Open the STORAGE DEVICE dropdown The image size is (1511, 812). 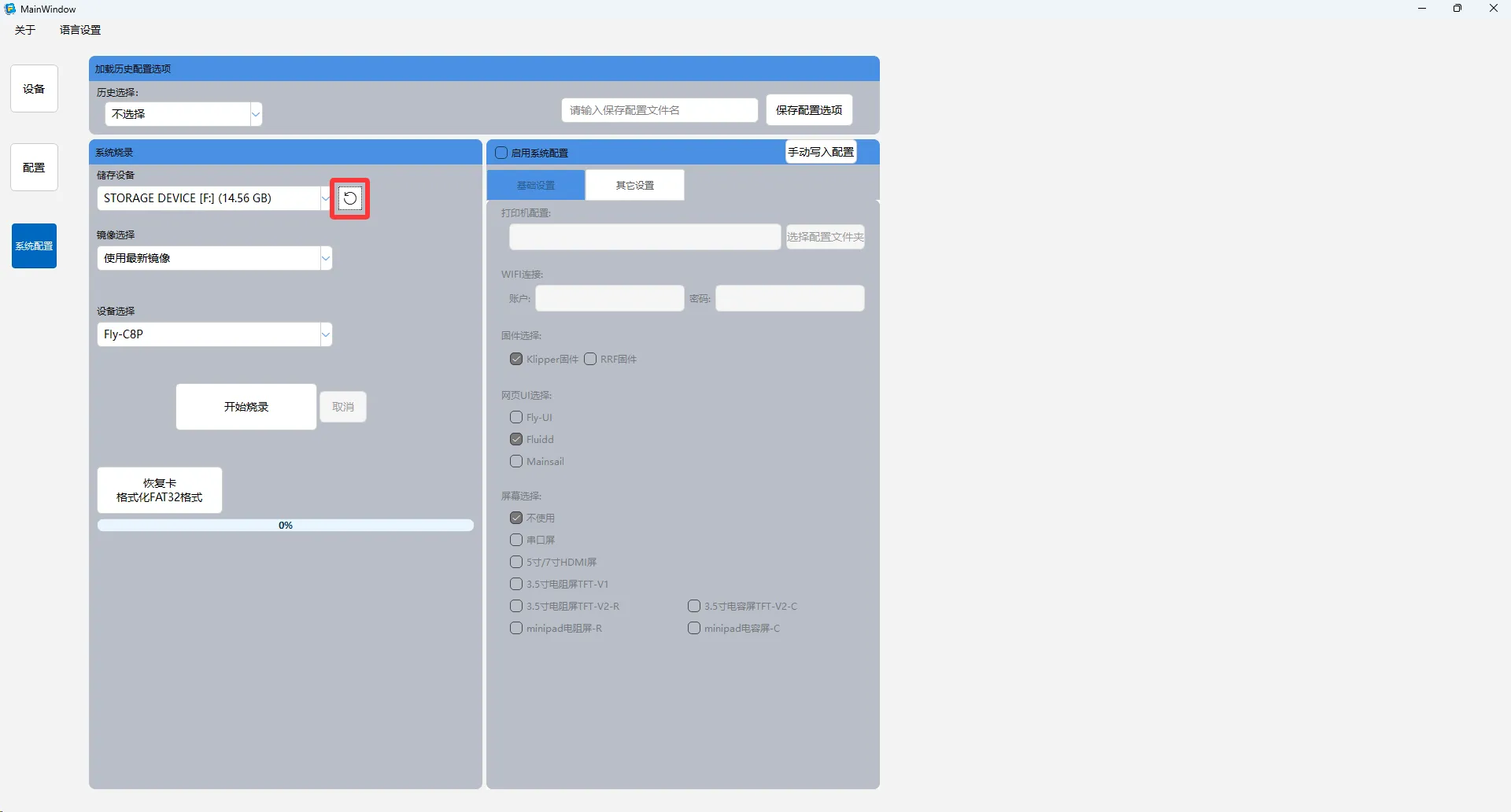pyautogui.click(x=214, y=198)
